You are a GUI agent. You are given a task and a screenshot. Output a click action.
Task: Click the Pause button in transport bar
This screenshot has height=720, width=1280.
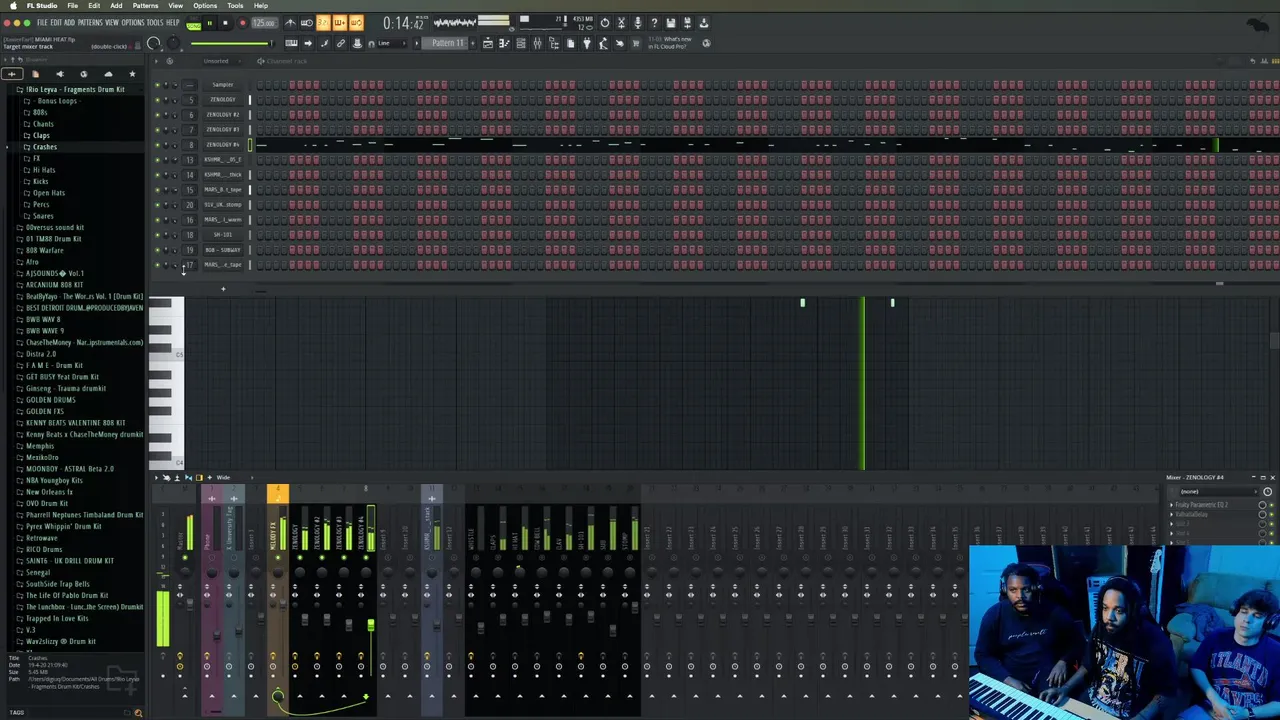[209, 23]
